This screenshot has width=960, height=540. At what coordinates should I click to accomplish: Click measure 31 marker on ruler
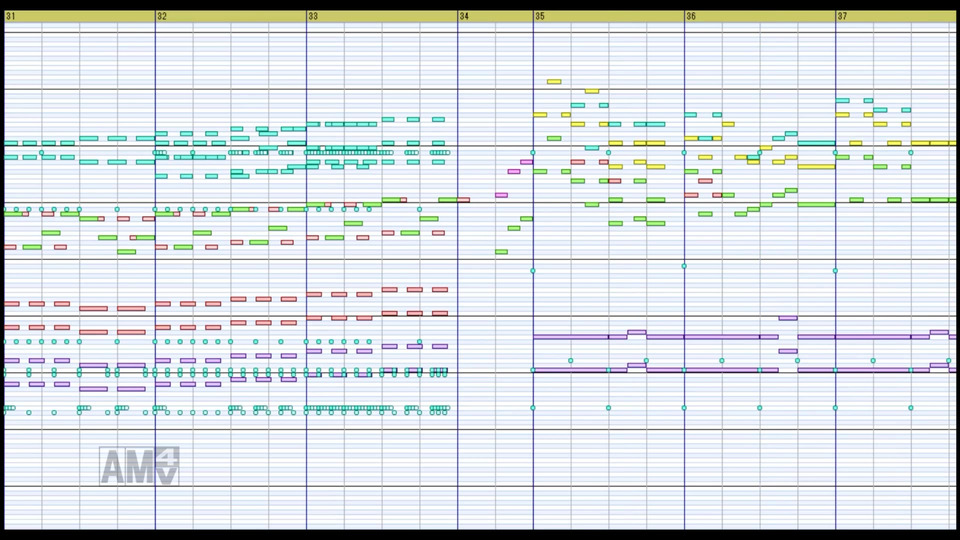tap(10, 17)
